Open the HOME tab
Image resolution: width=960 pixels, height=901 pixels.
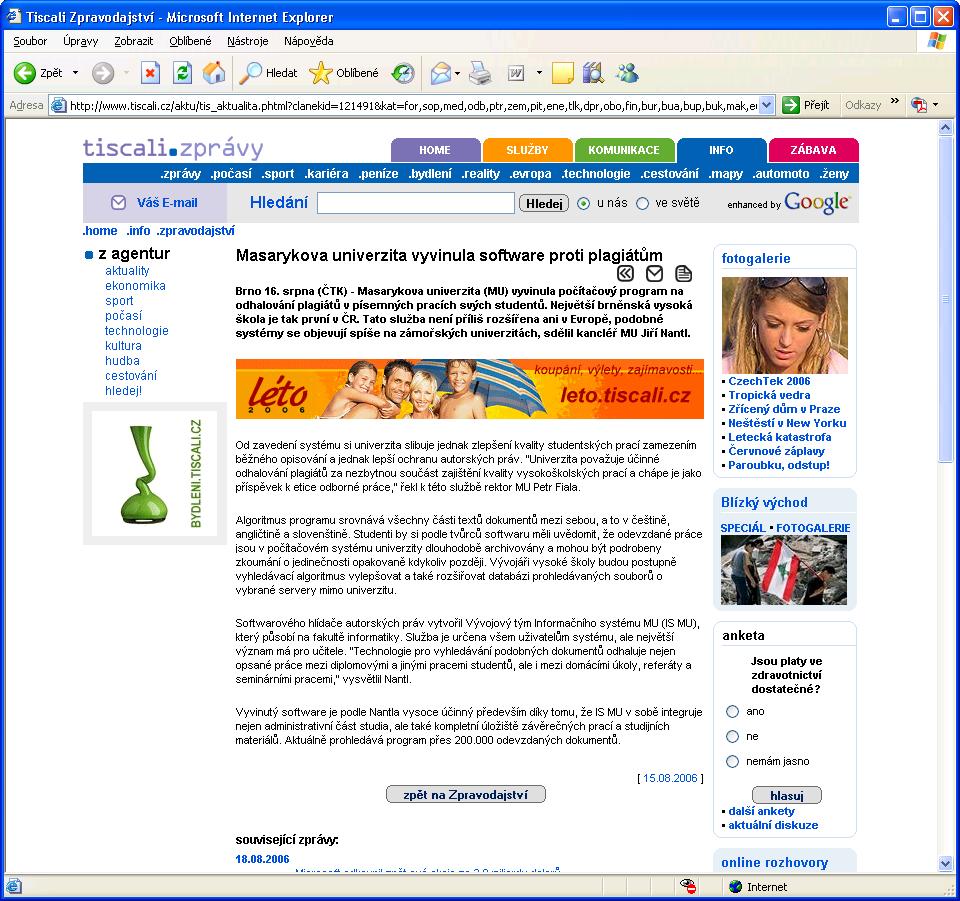pyautogui.click(x=435, y=150)
